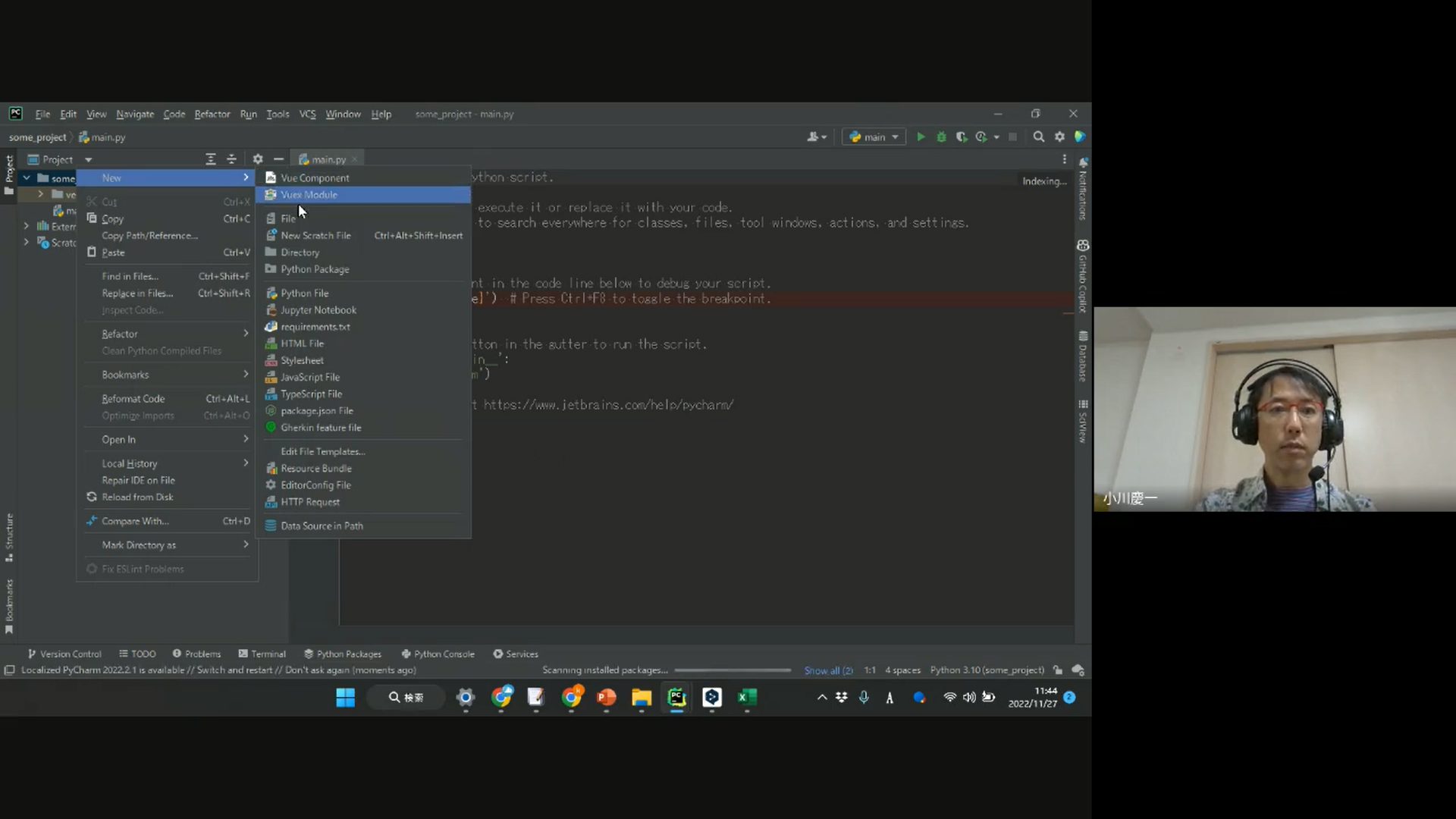This screenshot has width=1456, height=819.
Task: Click the Debug bug icon
Action: pyautogui.click(x=941, y=137)
